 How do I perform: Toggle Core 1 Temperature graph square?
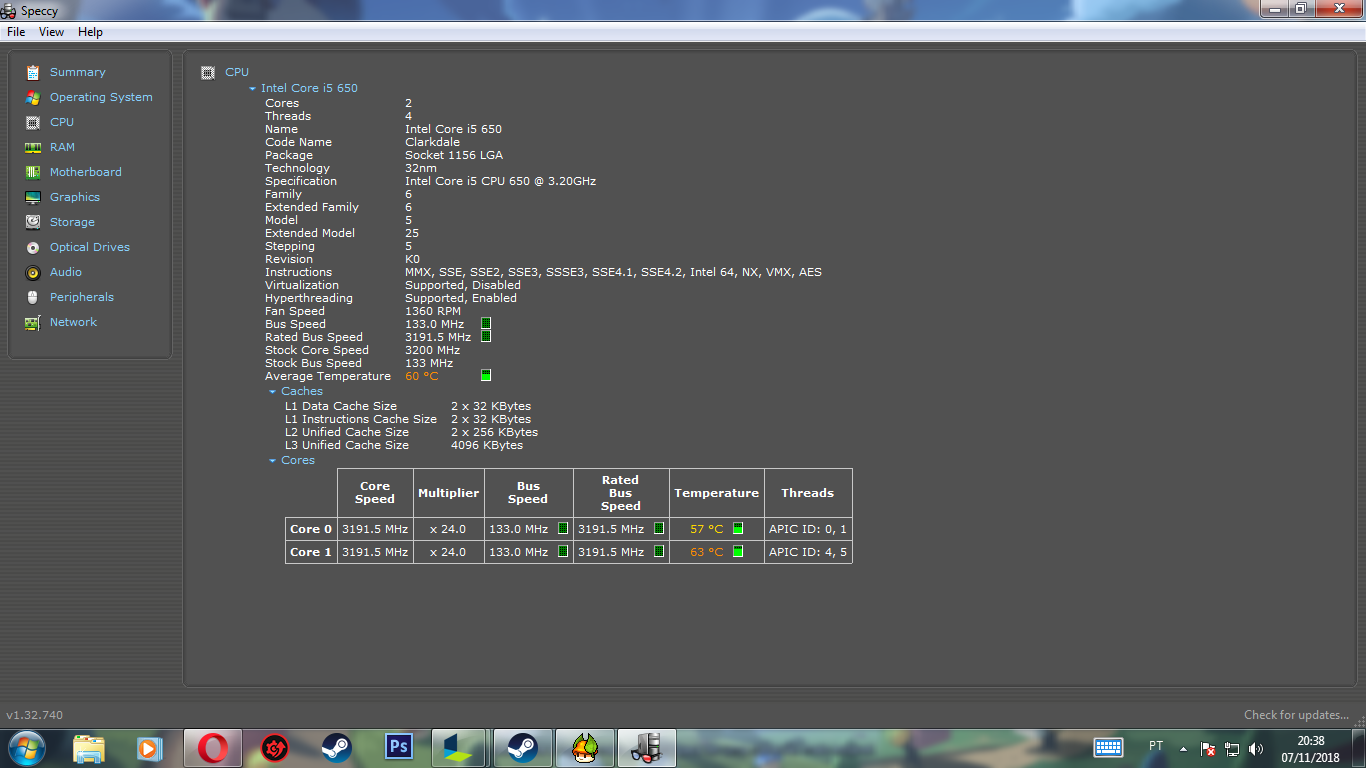[x=738, y=552]
